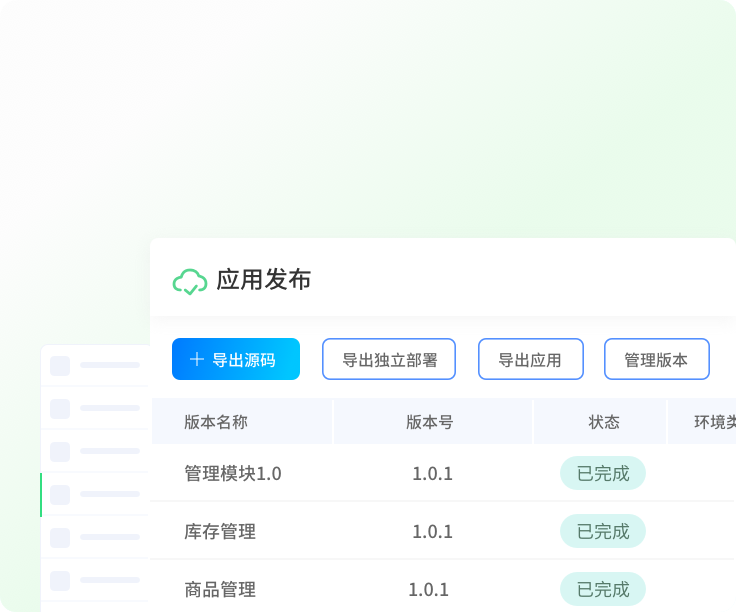
Task: Click the plus icon in 导出源码 button
Action: pyautogui.click(x=197, y=359)
